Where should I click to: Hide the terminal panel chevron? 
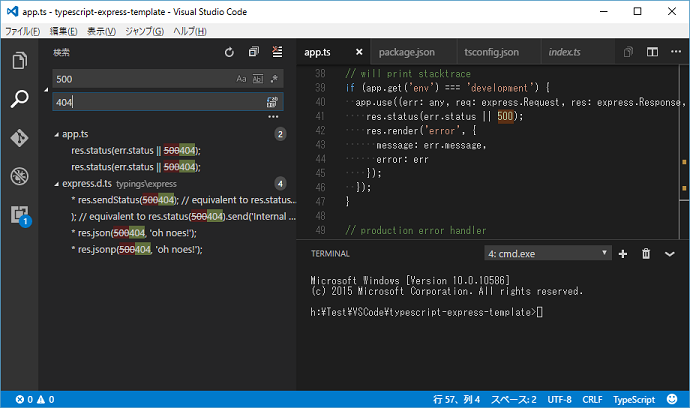click(669, 254)
